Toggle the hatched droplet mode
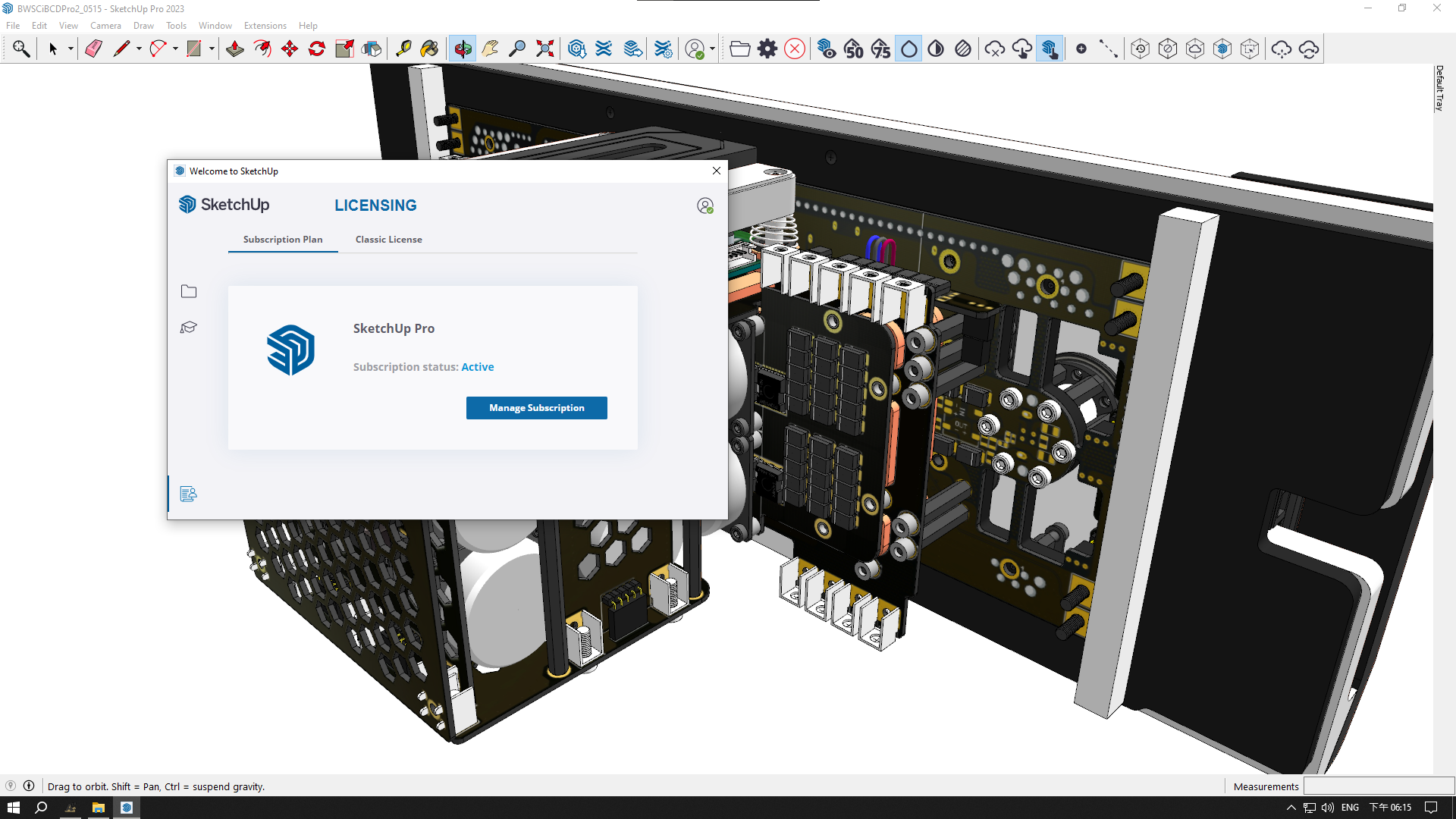Image resolution: width=1456 pixels, height=819 pixels. [963, 49]
